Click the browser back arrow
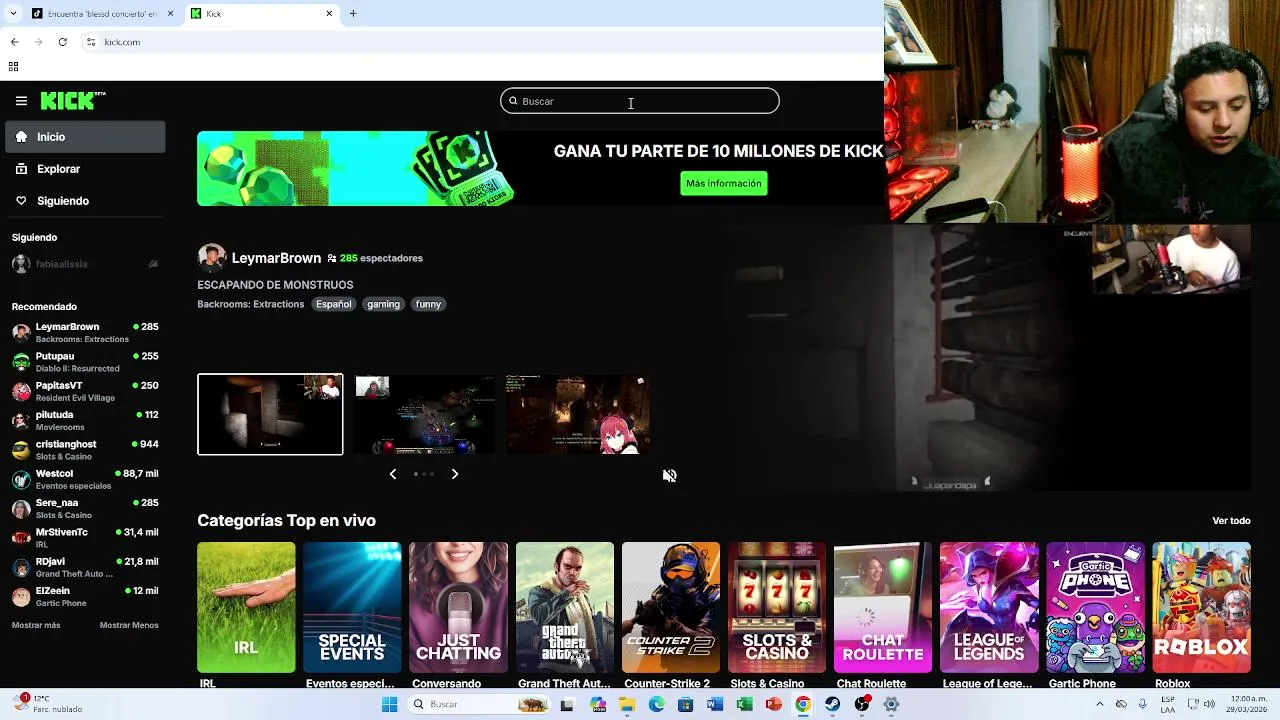The width and height of the screenshot is (1280, 720). [x=14, y=42]
